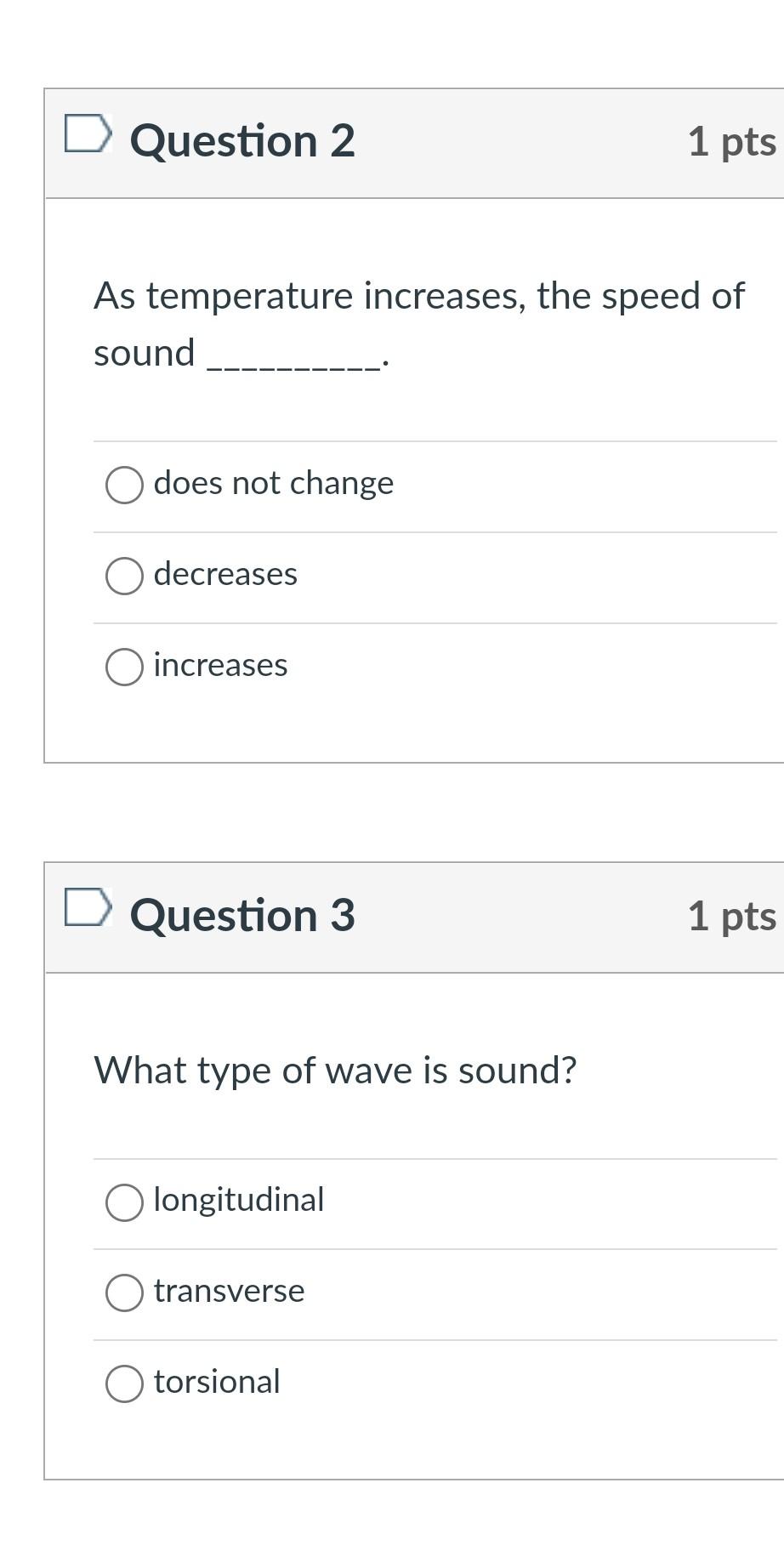784x1551 pixels.
Task: Select the 'decreases' radio button
Action: tap(124, 577)
